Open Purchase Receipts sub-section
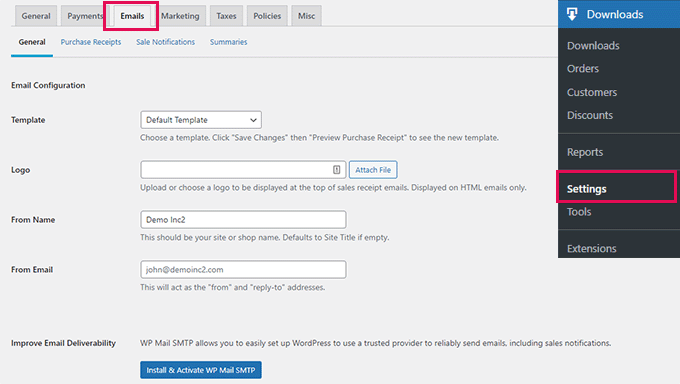Screen dimensions: 680x384 click(x=91, y=42)
